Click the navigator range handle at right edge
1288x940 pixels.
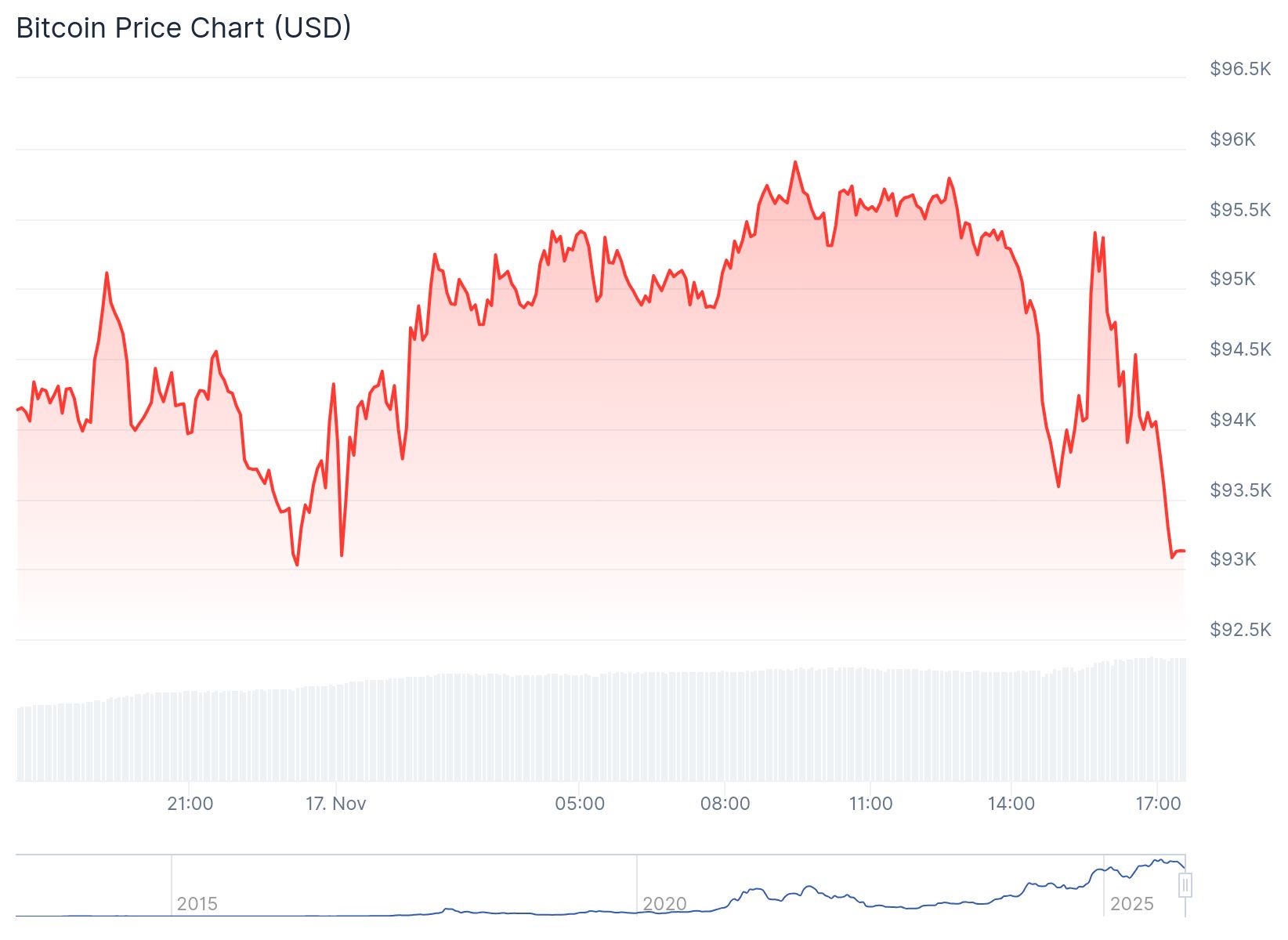[x=1185, y=885]
